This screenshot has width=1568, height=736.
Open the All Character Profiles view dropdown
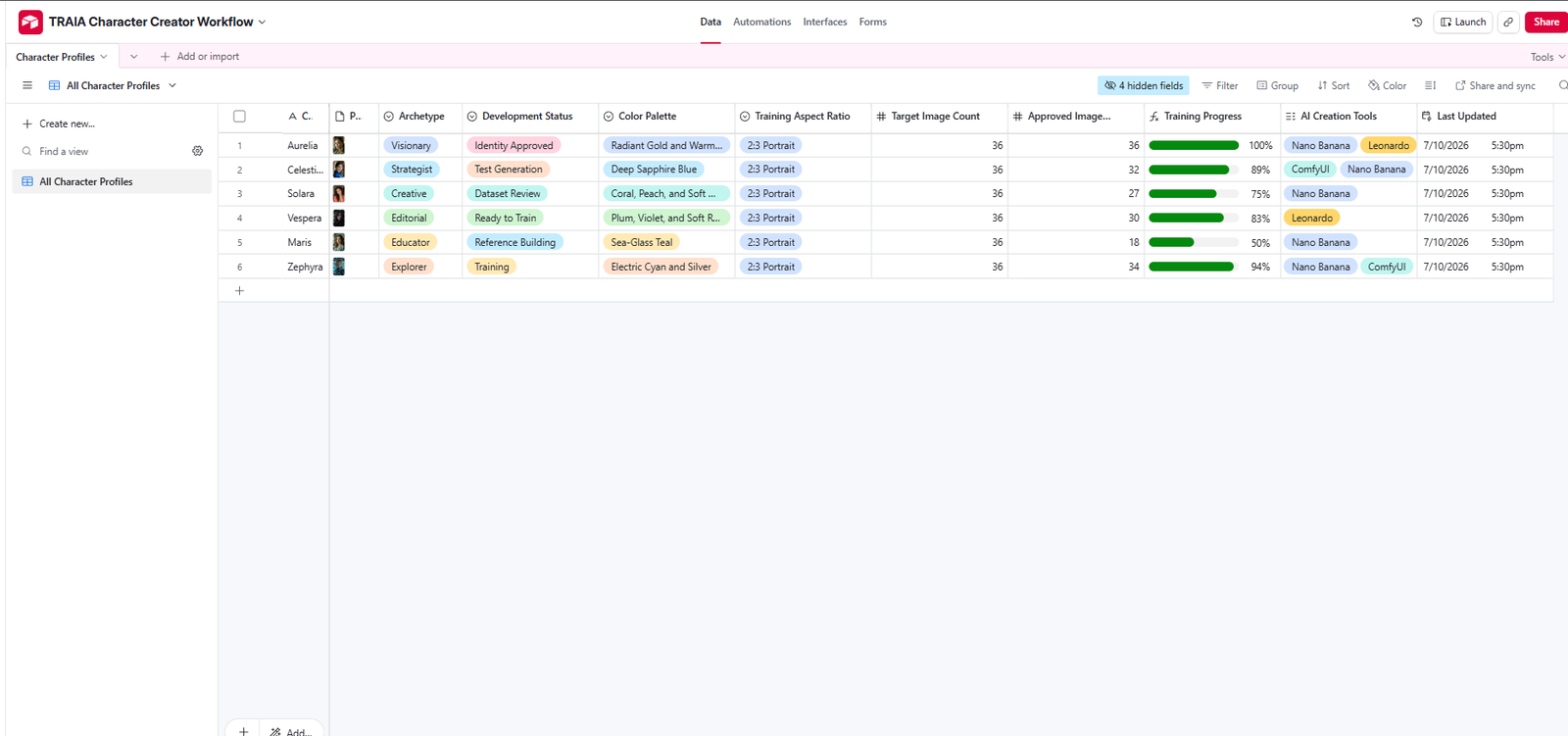(172, 85)
